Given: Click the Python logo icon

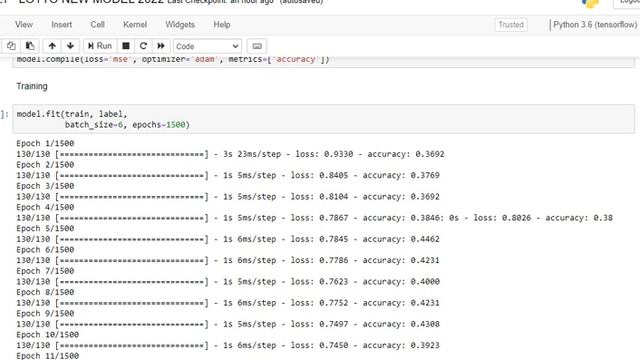Looking at the screenshot, I should tap(590, 3).
